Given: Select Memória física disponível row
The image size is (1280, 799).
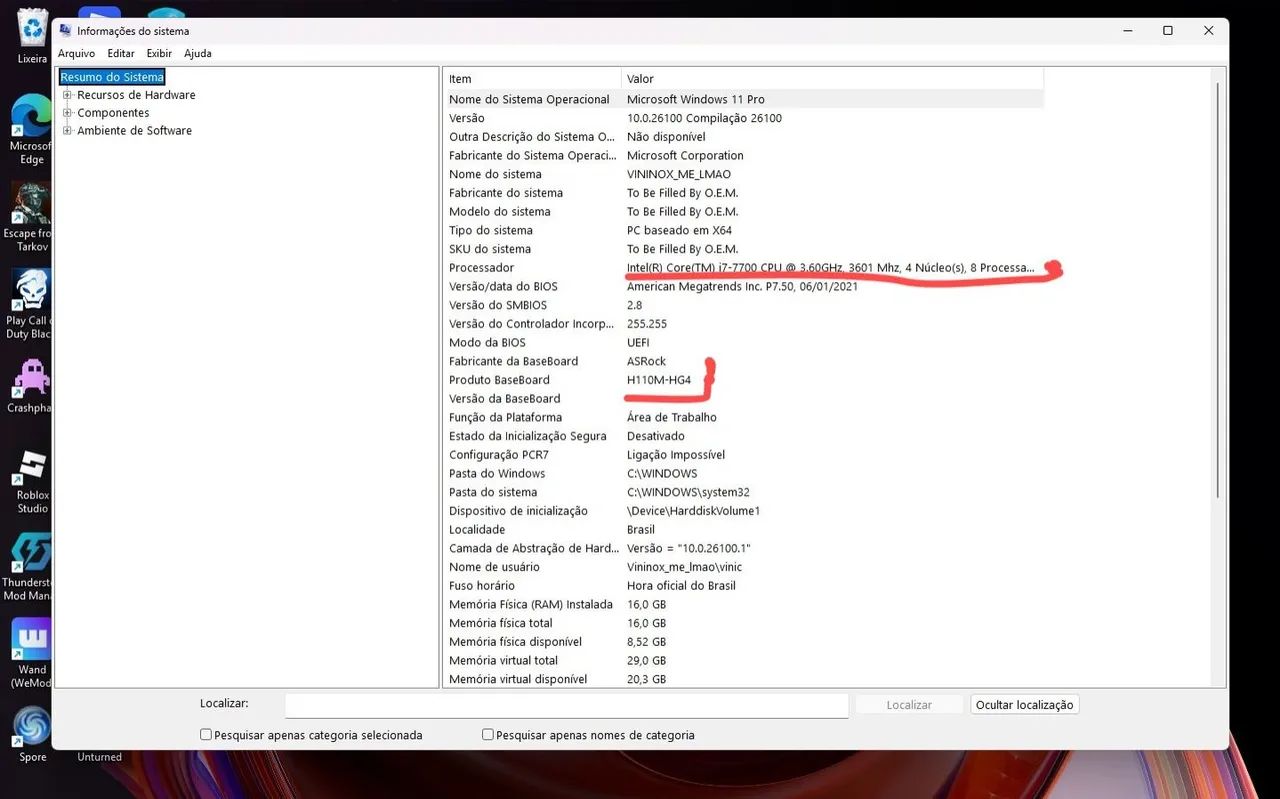Looking at the screenshot, I should point(744,642).
